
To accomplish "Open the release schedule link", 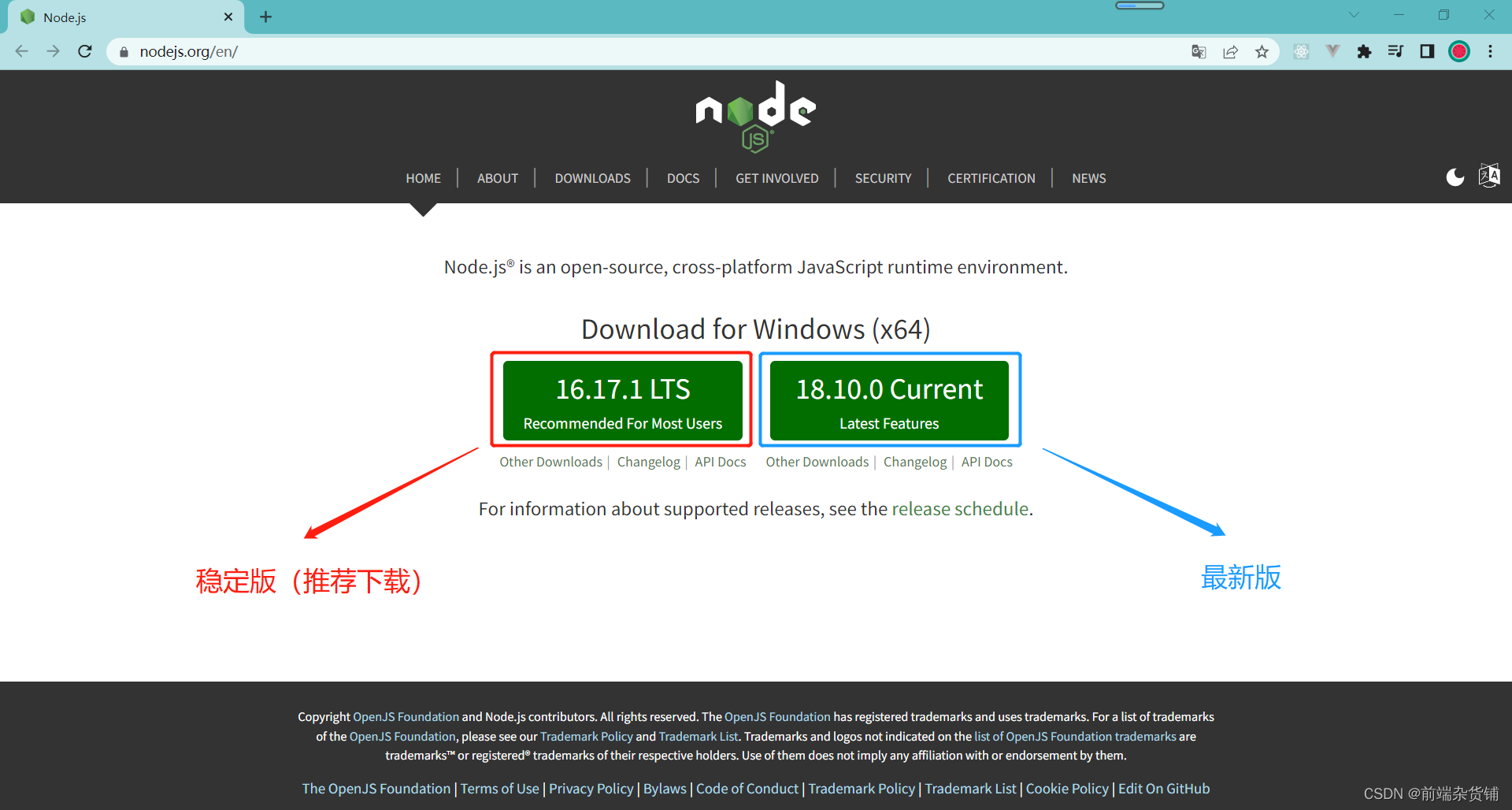I will click(x=960, y=509).
